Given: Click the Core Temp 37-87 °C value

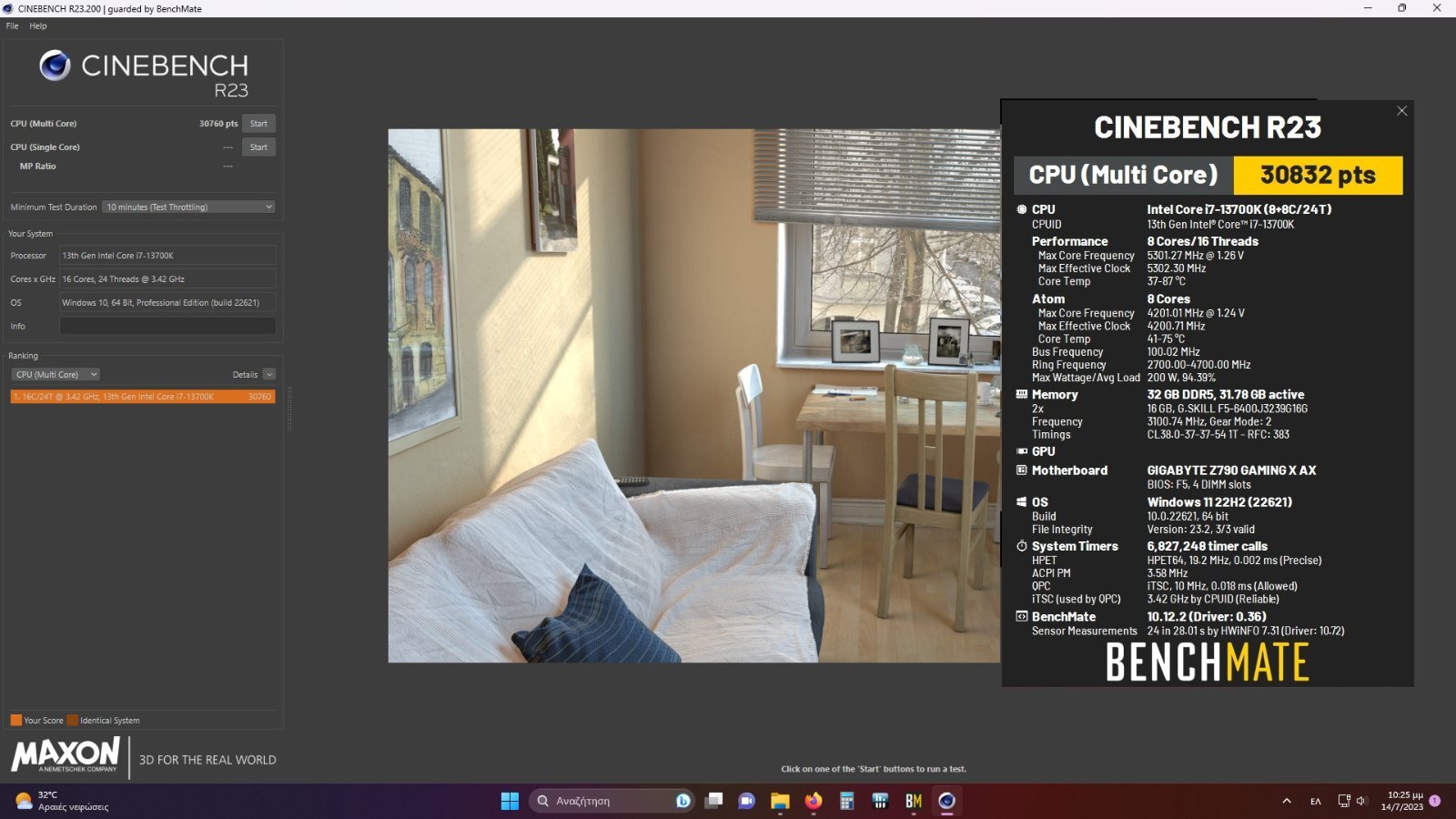Looking at the screenshot, I should click(x=1166, y=281).
